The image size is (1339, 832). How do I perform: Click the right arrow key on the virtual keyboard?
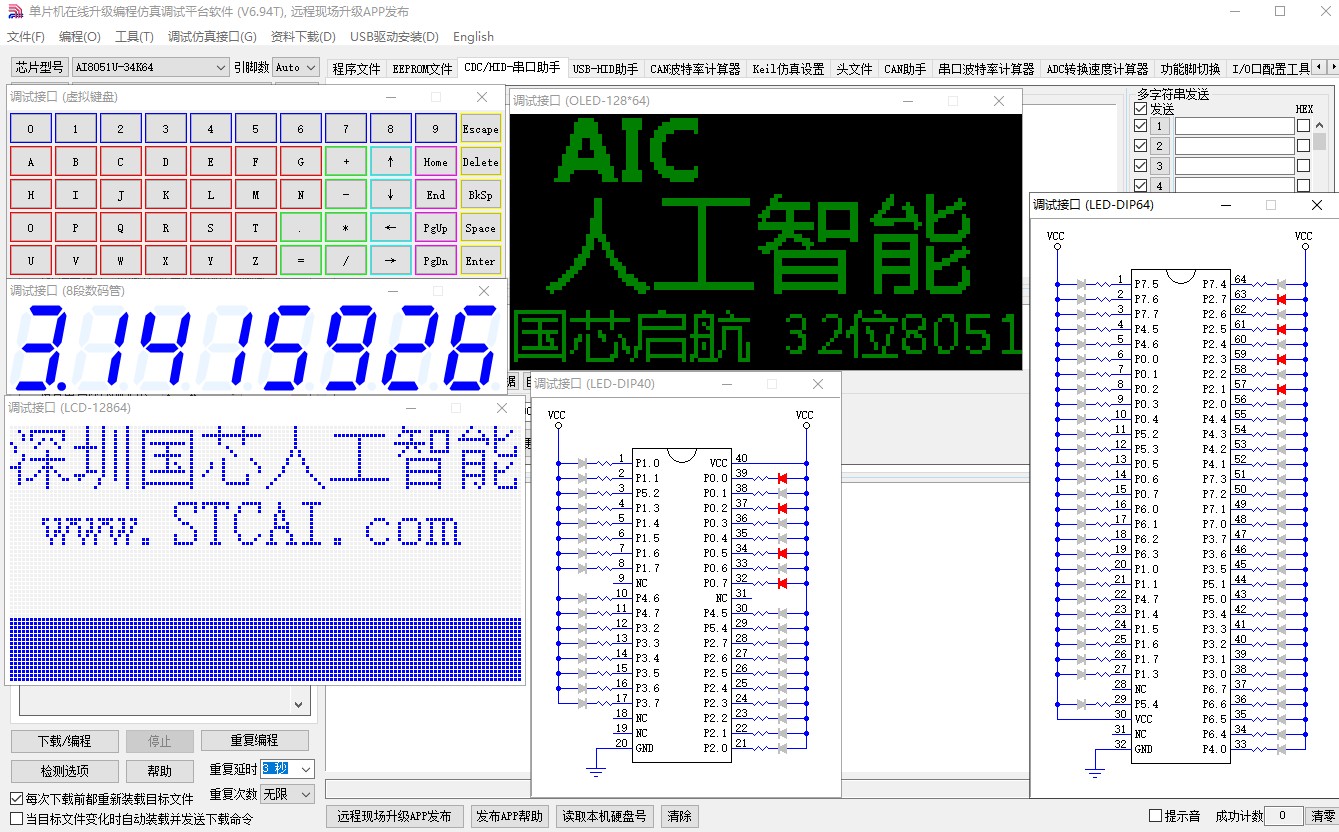pos(390,261)
